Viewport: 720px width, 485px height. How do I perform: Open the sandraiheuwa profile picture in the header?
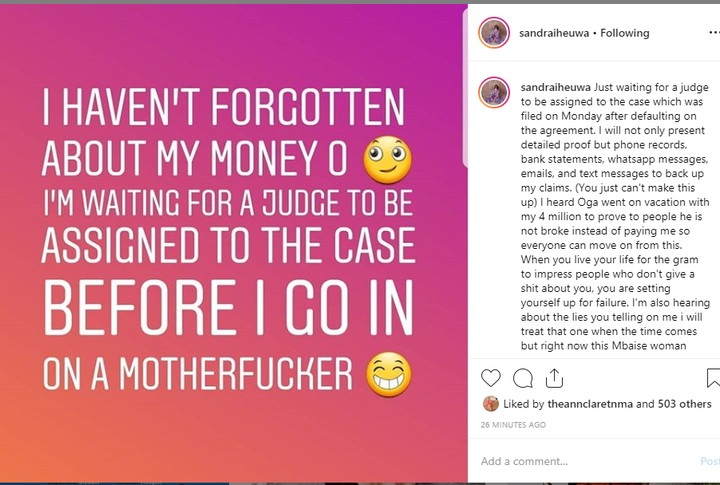pyautogui.click(x=494, y=33)
